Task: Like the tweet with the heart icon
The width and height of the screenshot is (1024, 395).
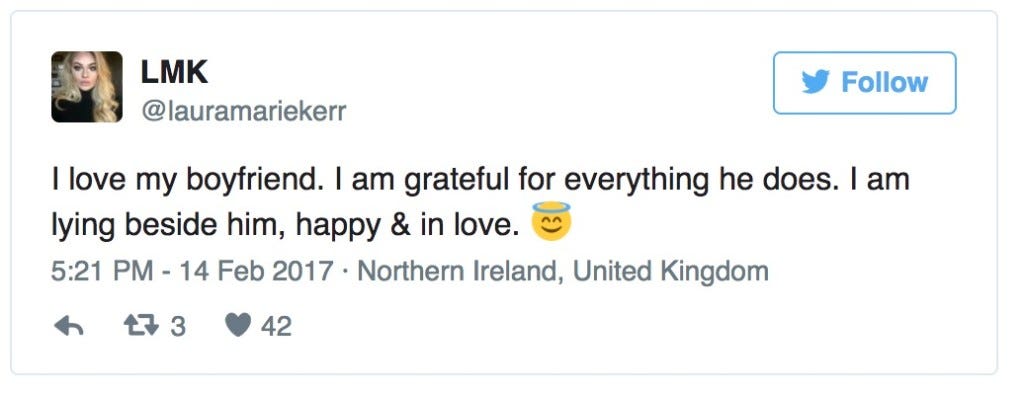Action: pos(238,325)
